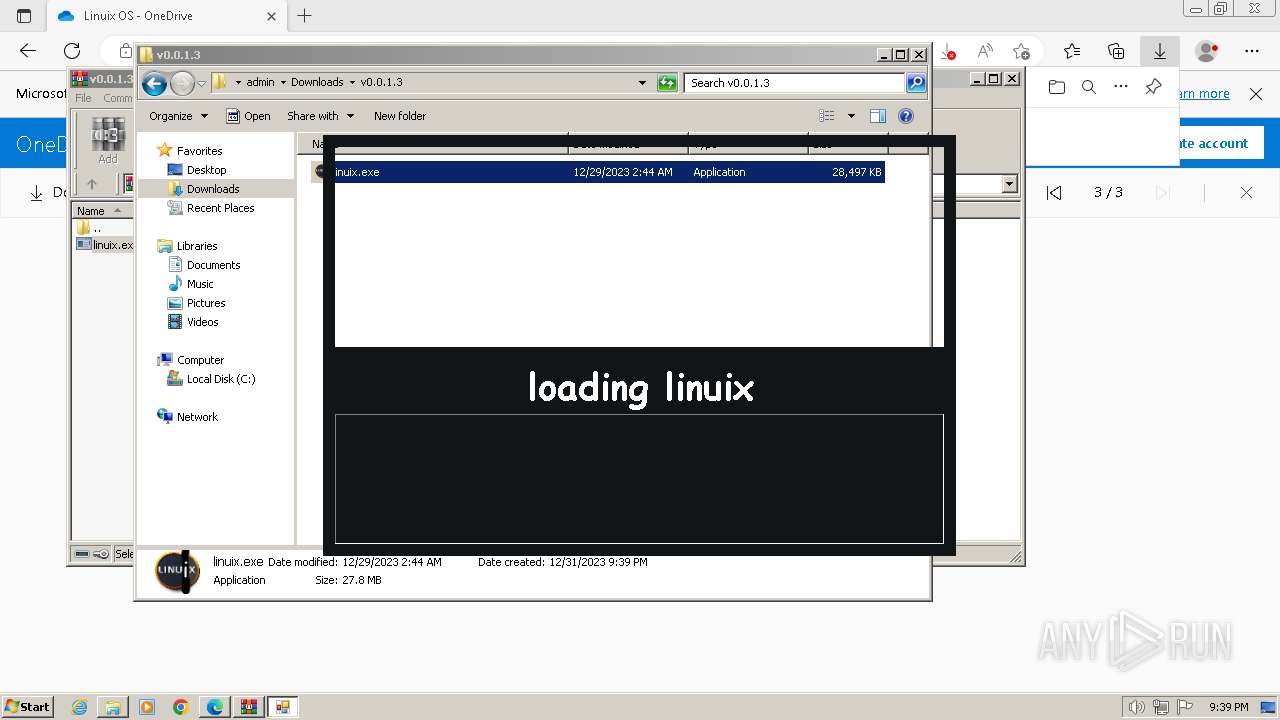Go back in Explorer window
Viewport: 1280px width, 720px height.
[x=154, y=83]
